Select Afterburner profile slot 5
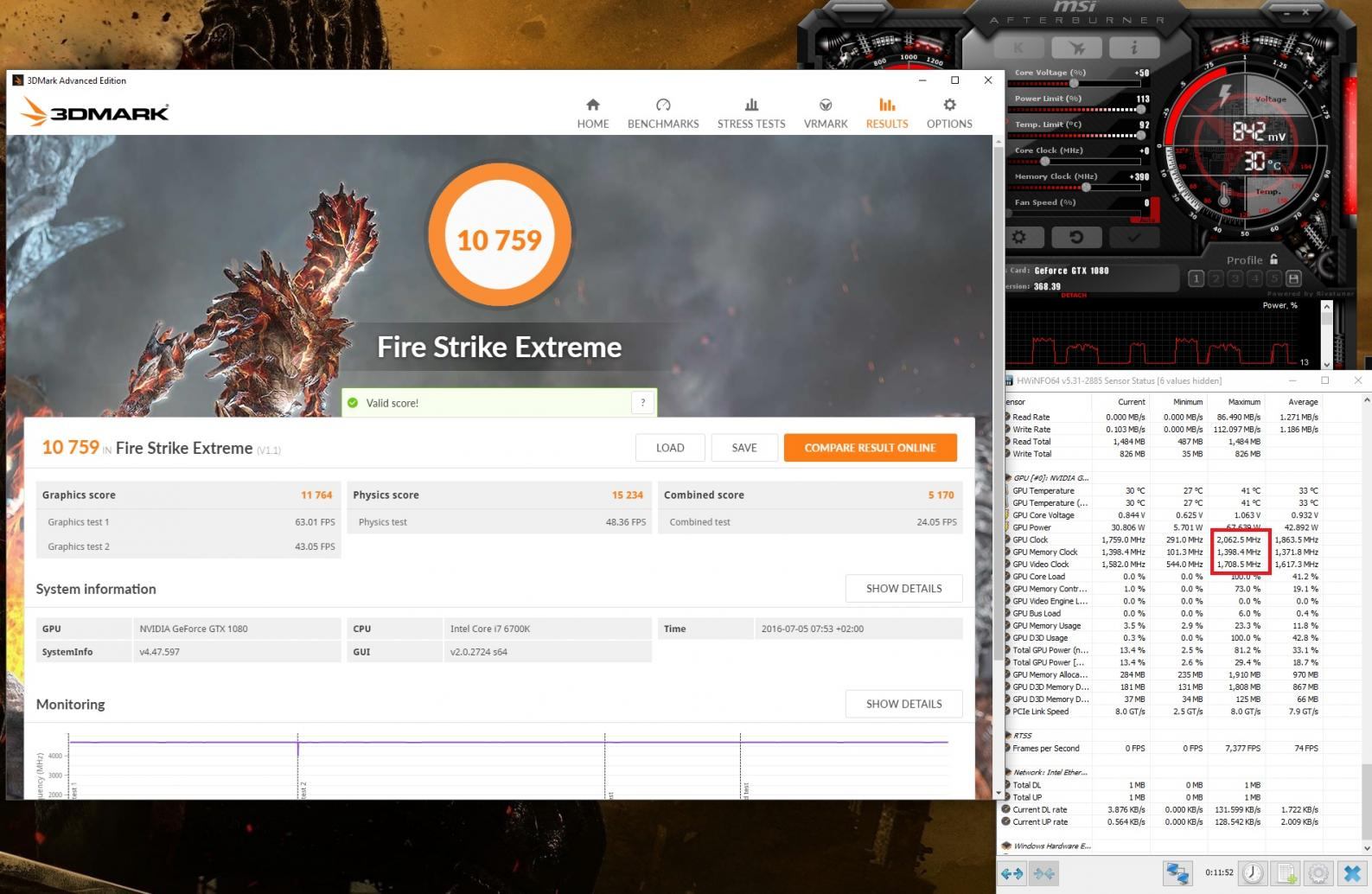This screenshot has width=1372, height=894. (1274, 278)
